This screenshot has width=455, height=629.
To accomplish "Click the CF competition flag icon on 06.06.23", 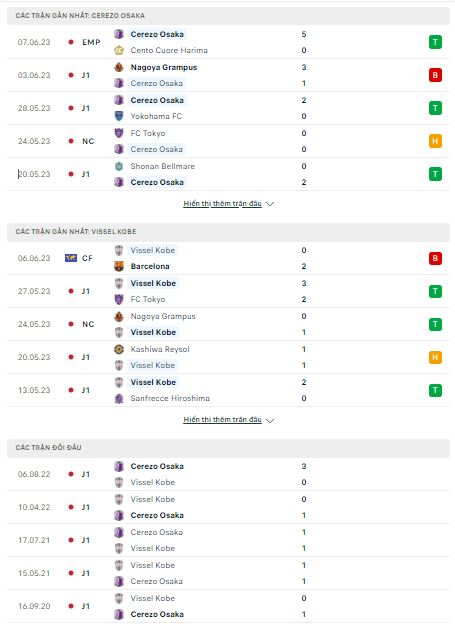I will tap(71, 258).
